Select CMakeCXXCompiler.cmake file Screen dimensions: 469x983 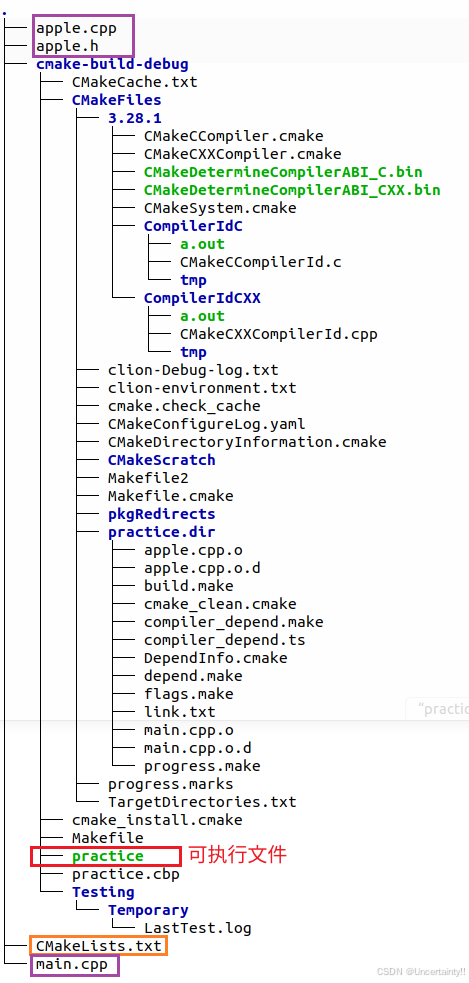[x=243, y=154]
